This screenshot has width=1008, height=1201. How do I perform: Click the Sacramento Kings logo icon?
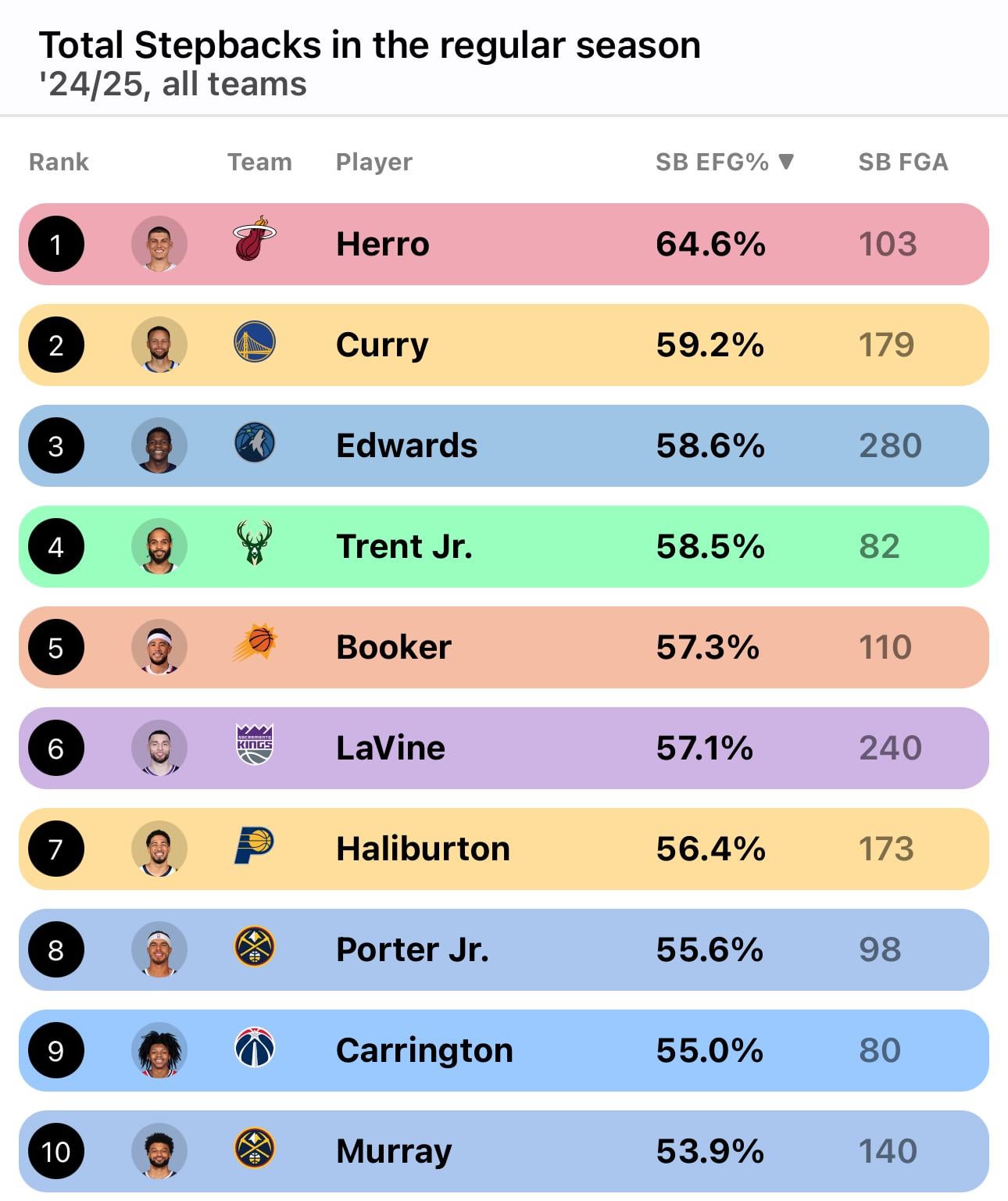(254, 744)
